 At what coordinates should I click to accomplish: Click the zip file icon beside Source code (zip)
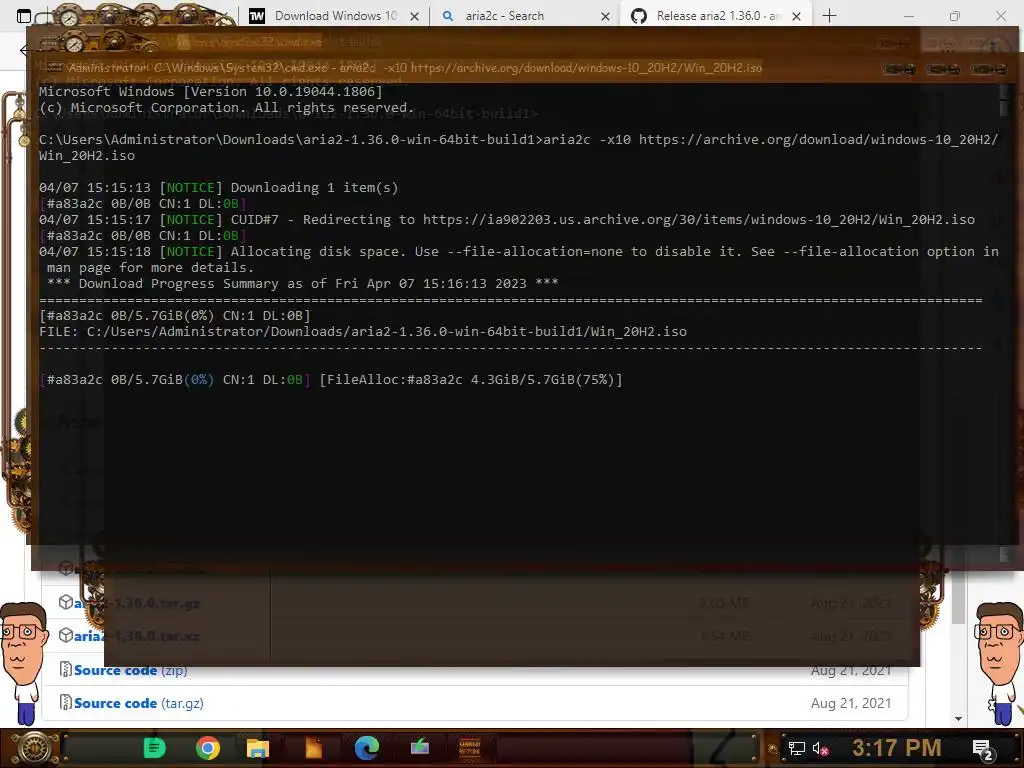pos(65,669)
